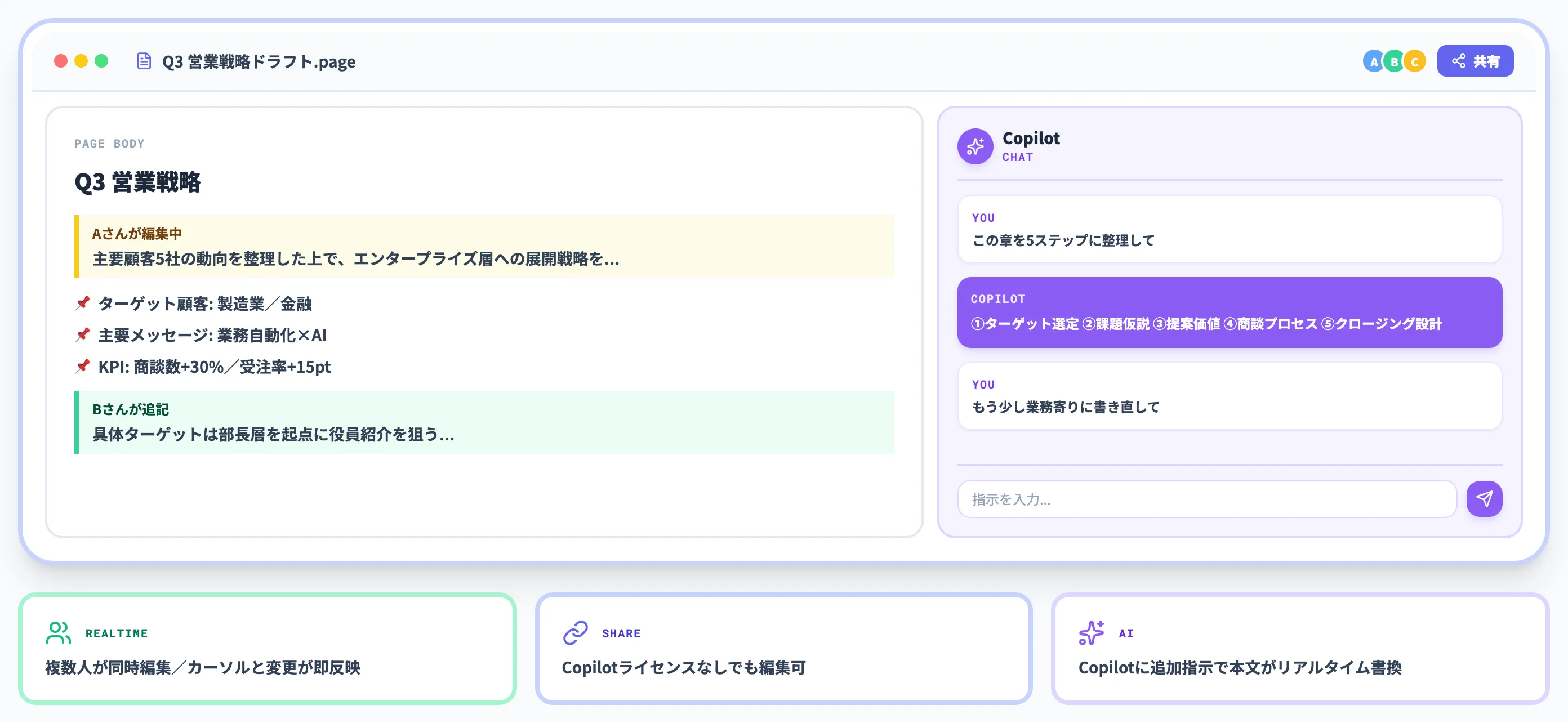Click the Copilot panel title
The image size is (1568, 723).
pyautogui.click(x=1031, y=138)
